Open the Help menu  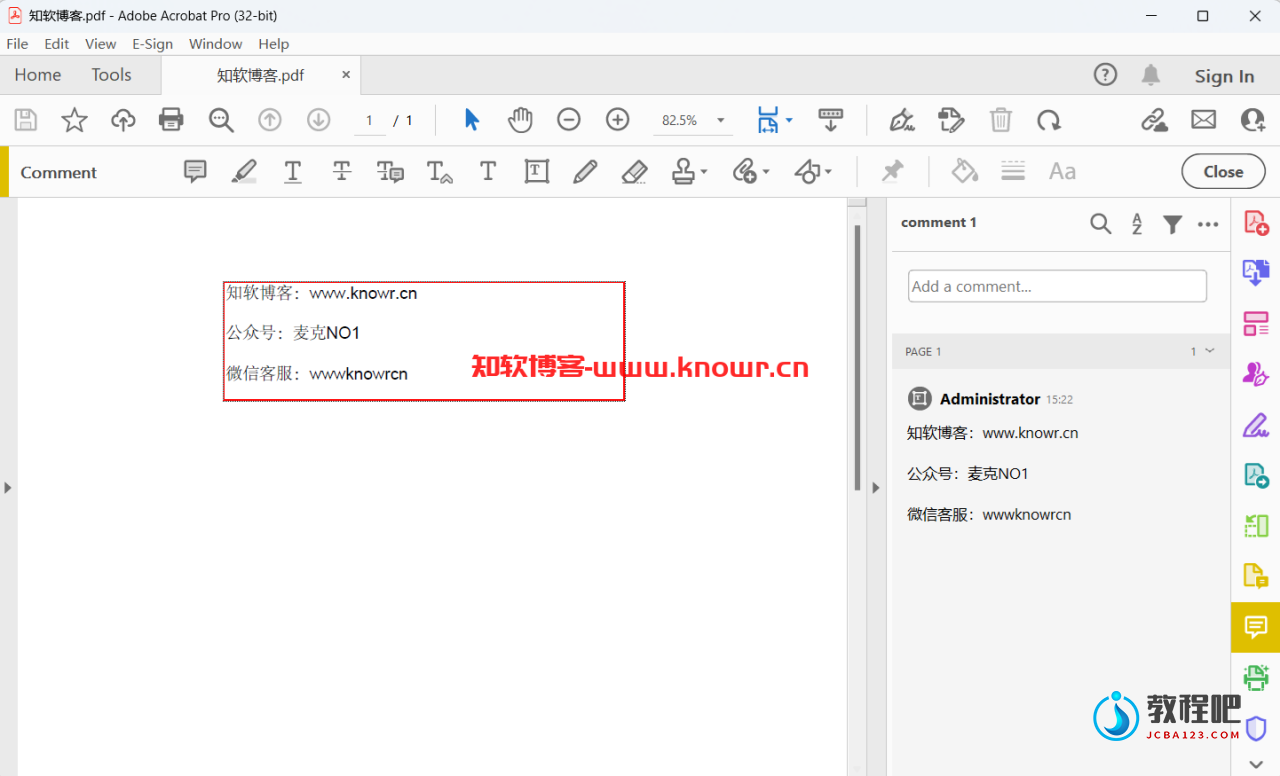(x=274, y=44)
